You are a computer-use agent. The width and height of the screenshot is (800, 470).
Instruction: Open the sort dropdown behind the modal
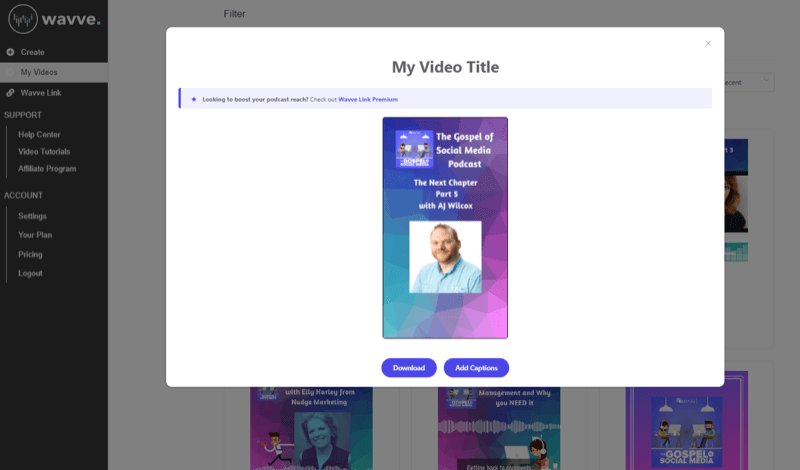coord(749,82)
